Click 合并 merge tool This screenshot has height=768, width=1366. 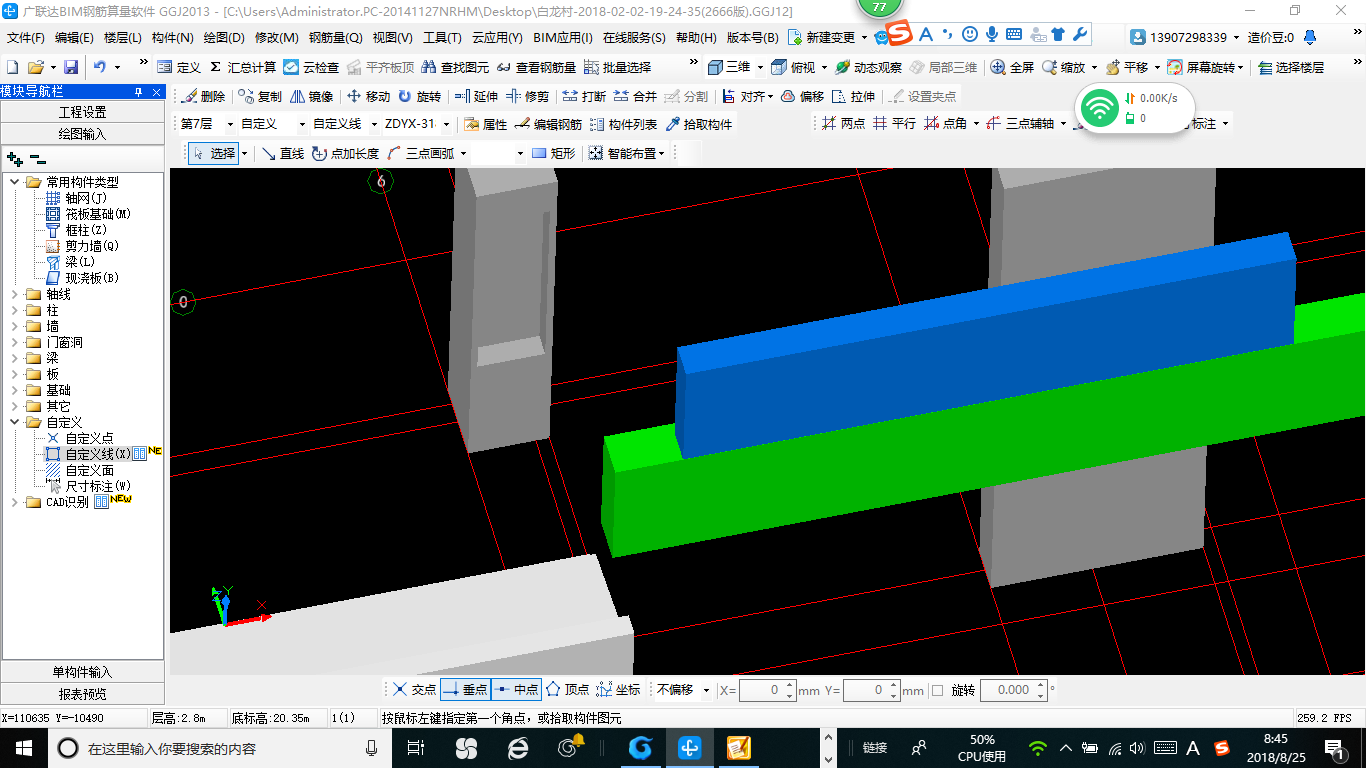point(635,97)
